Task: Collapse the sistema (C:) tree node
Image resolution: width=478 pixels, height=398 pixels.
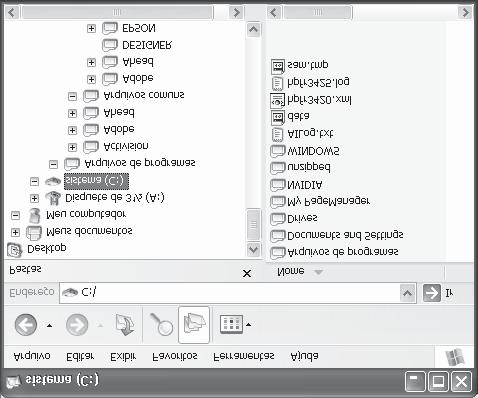Action: click(34, 181)
